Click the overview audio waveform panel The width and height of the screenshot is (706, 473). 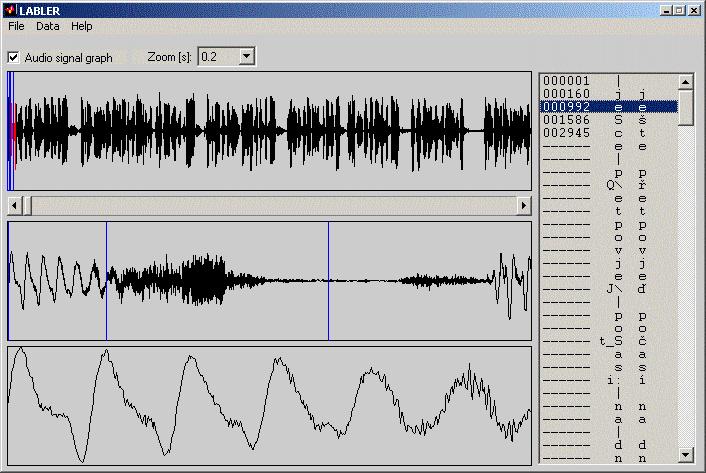269,131
